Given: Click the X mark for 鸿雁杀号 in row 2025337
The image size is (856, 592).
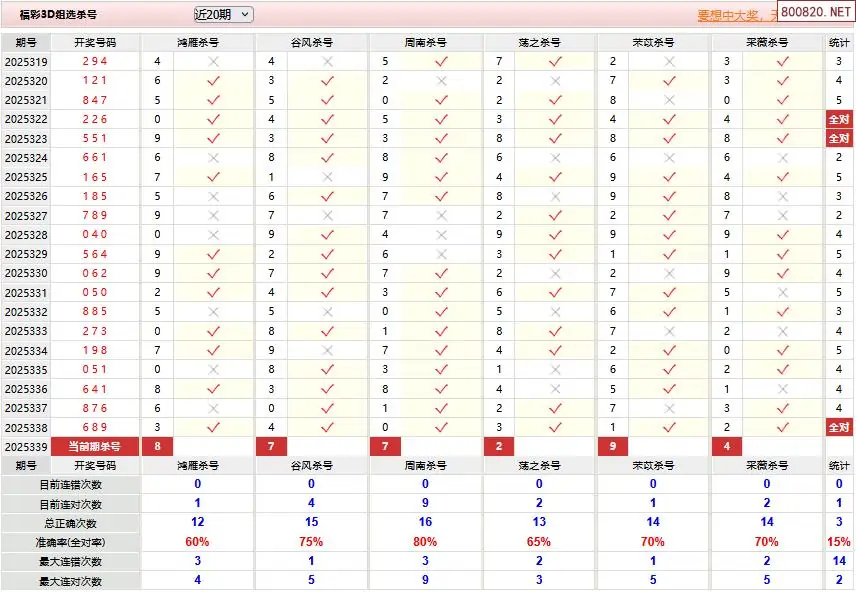Looking at the screenshot, I should click(212, 408).
